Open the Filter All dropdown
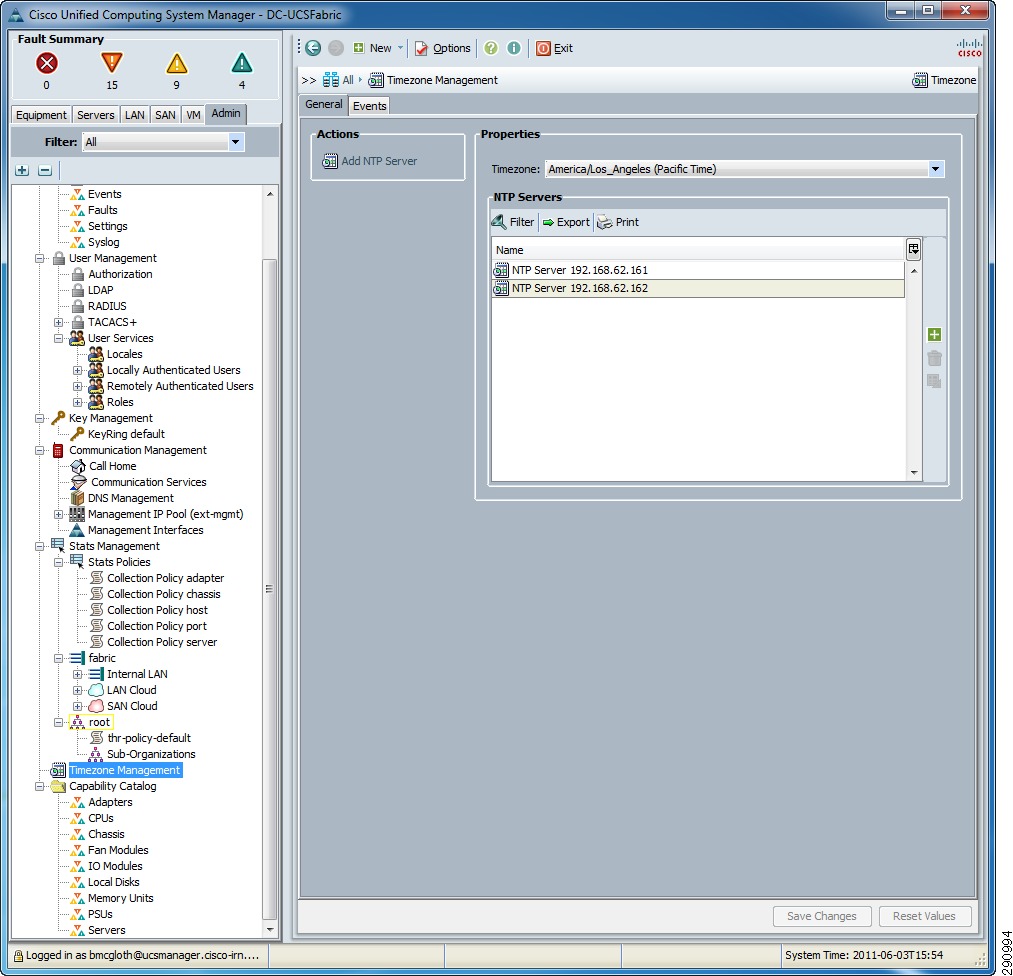Image resolution: width=1013 pixels, height=976 pixels. 236,142
